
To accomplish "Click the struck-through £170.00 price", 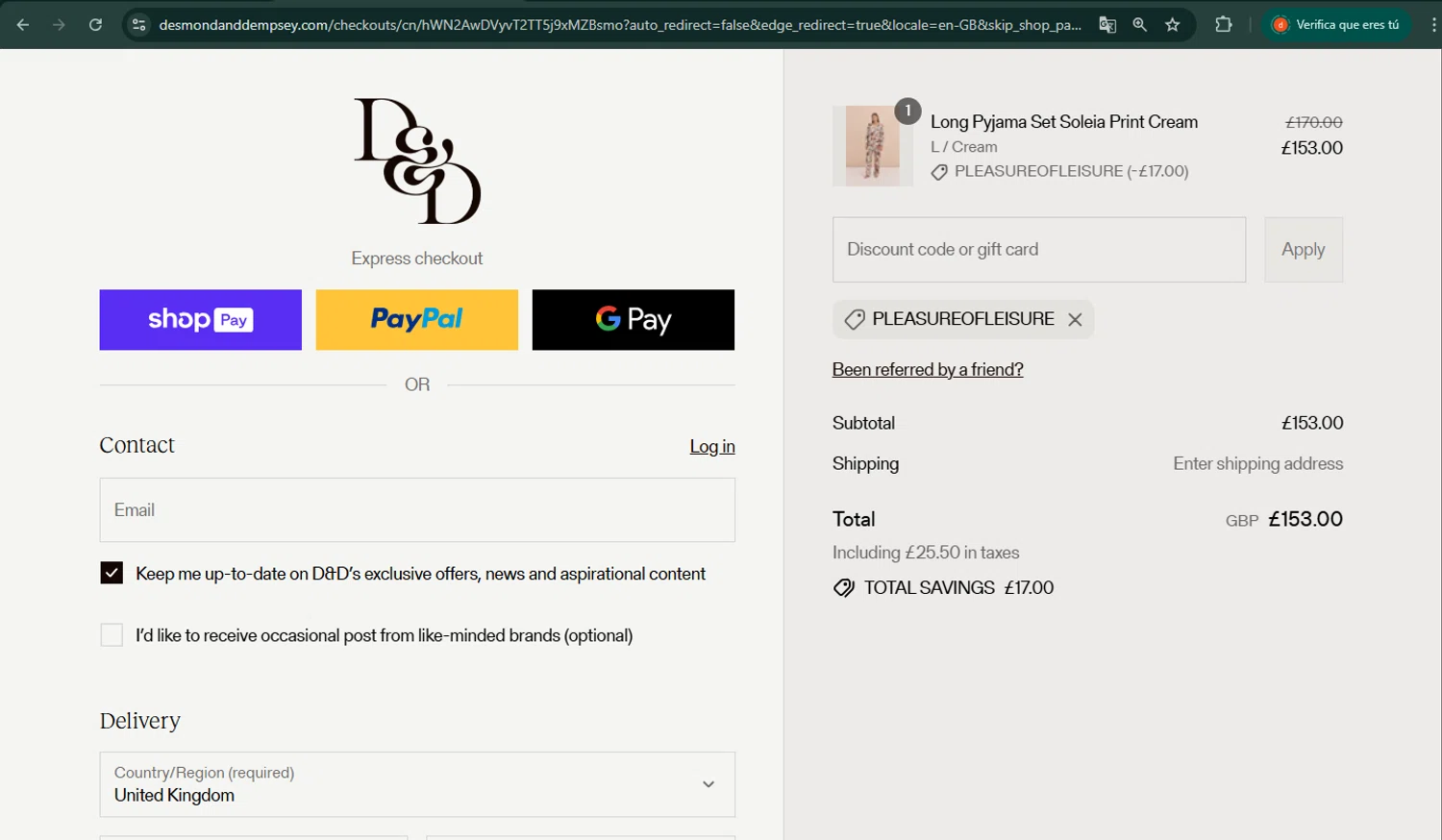I will [1314, 122].
